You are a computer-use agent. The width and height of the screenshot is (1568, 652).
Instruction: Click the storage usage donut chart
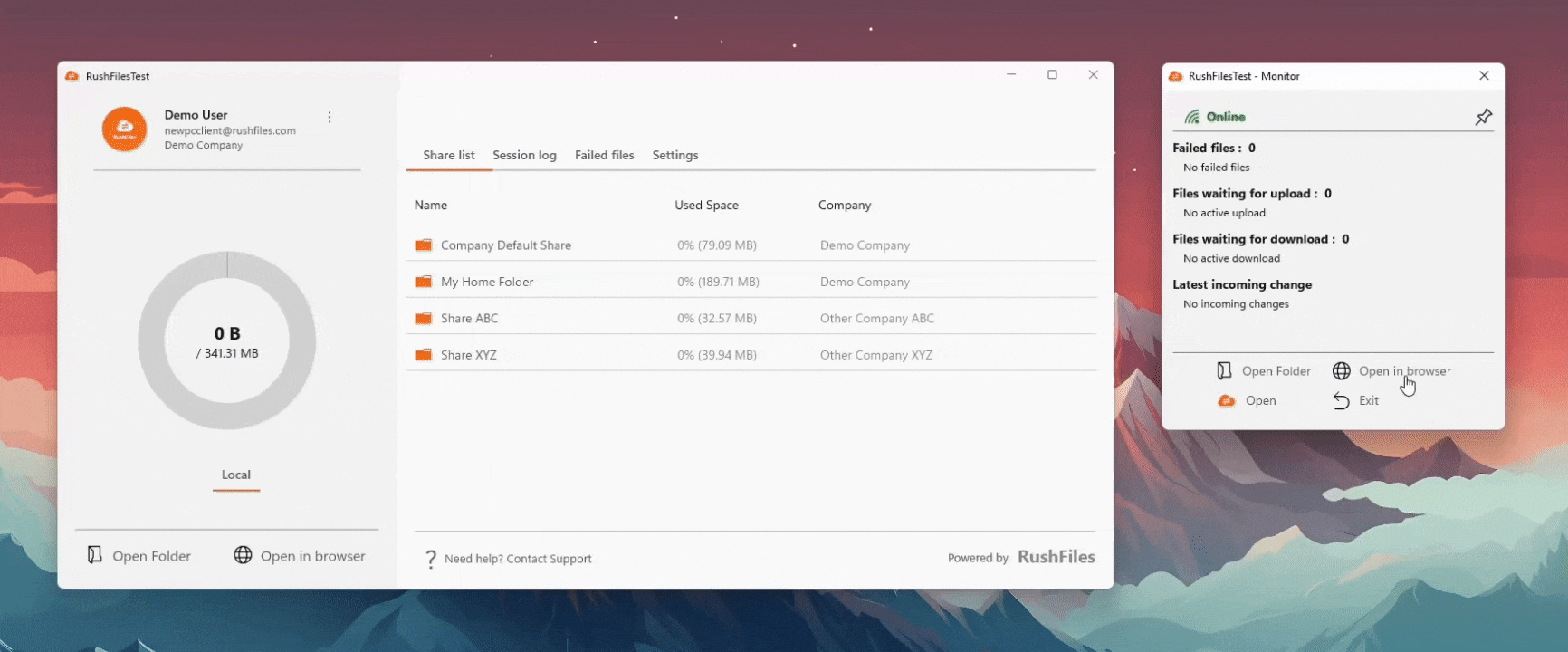click(x=227, y=340)
